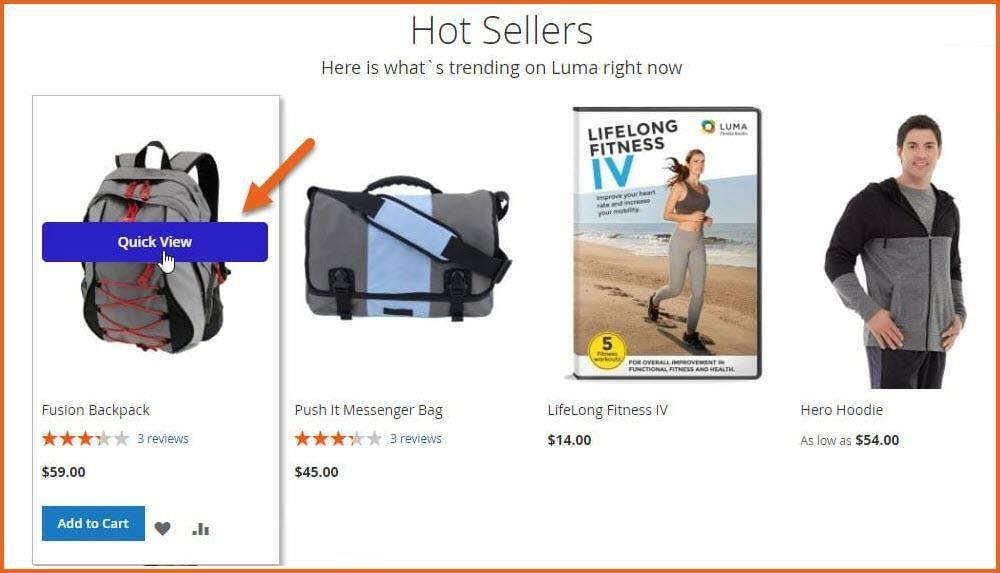
Task: Open Push It Messenger Bag title link
Action: pos(369,410)
